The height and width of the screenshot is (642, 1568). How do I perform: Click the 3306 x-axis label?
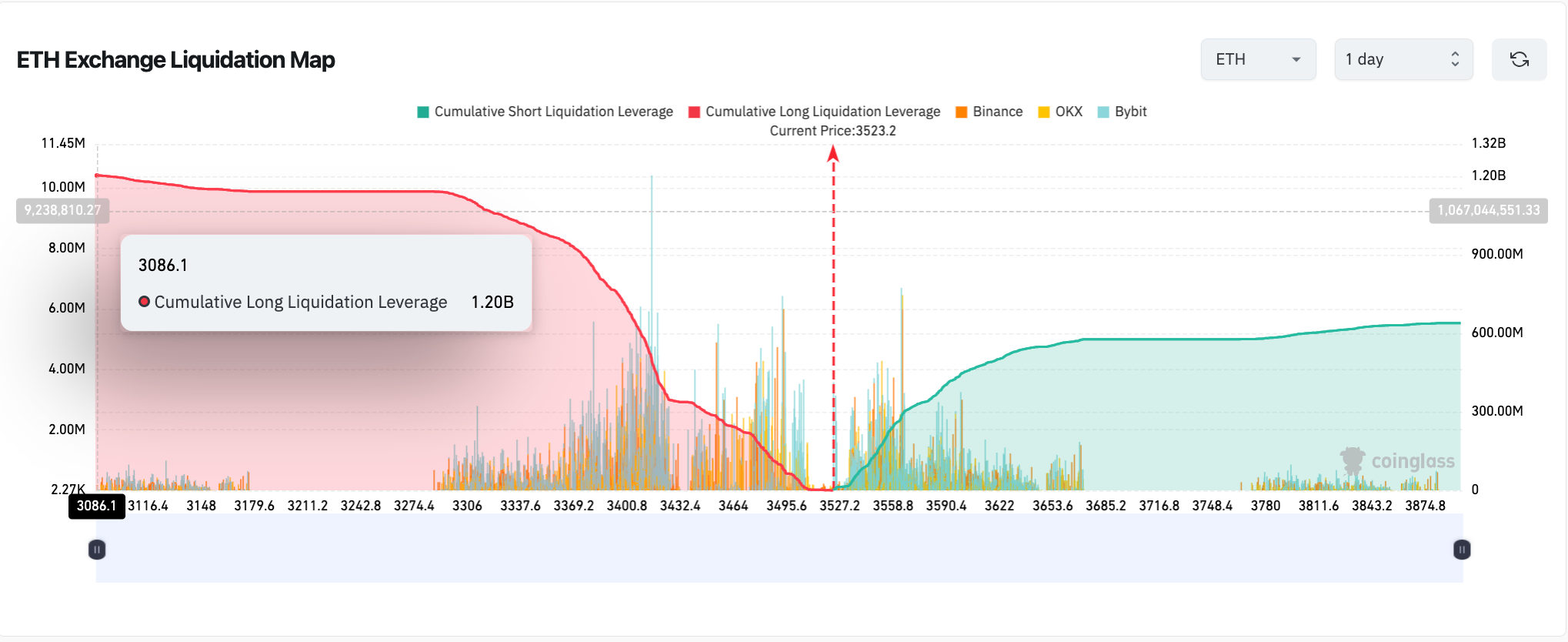467,506
